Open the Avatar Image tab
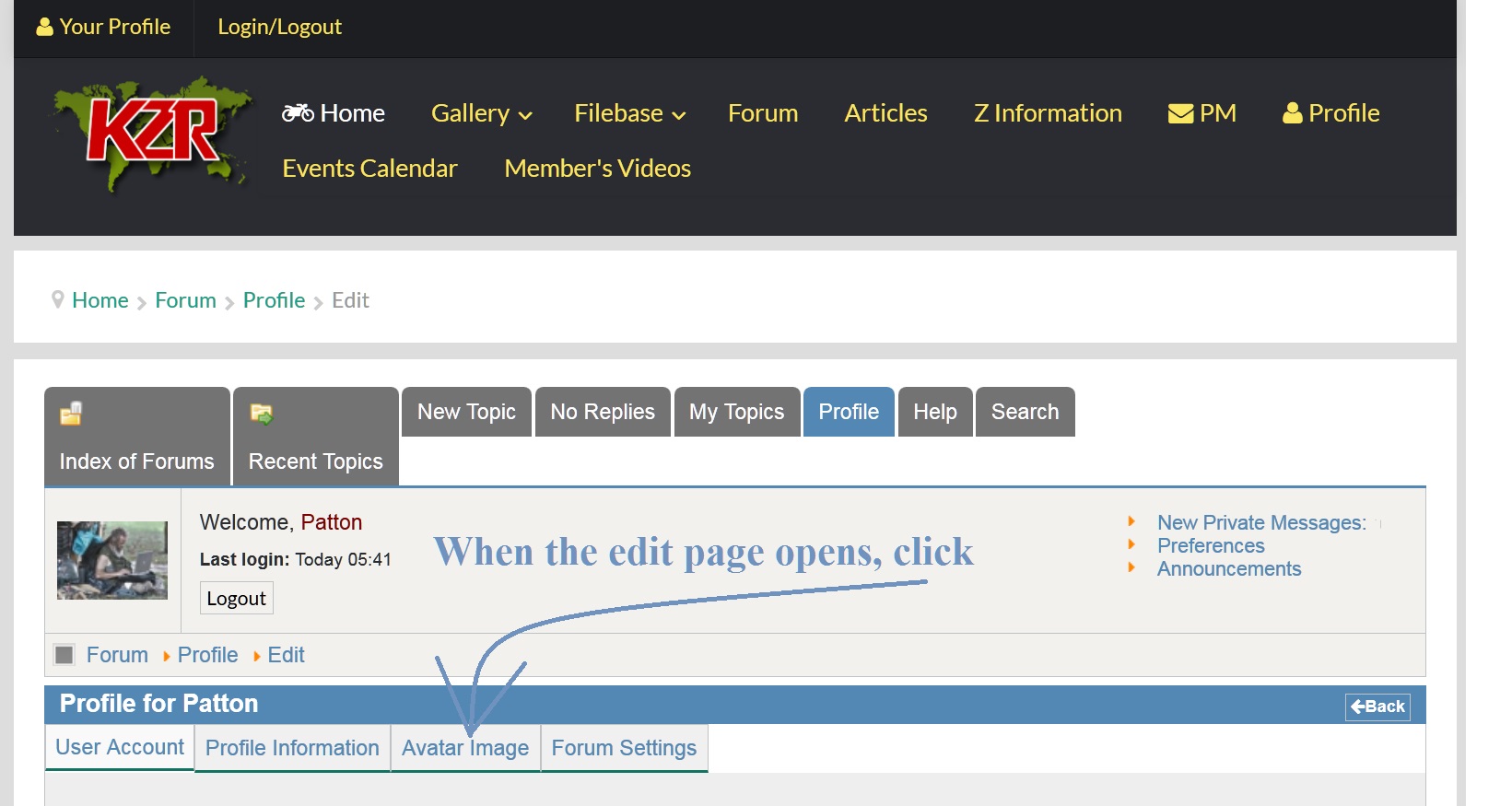 (465, 748)
